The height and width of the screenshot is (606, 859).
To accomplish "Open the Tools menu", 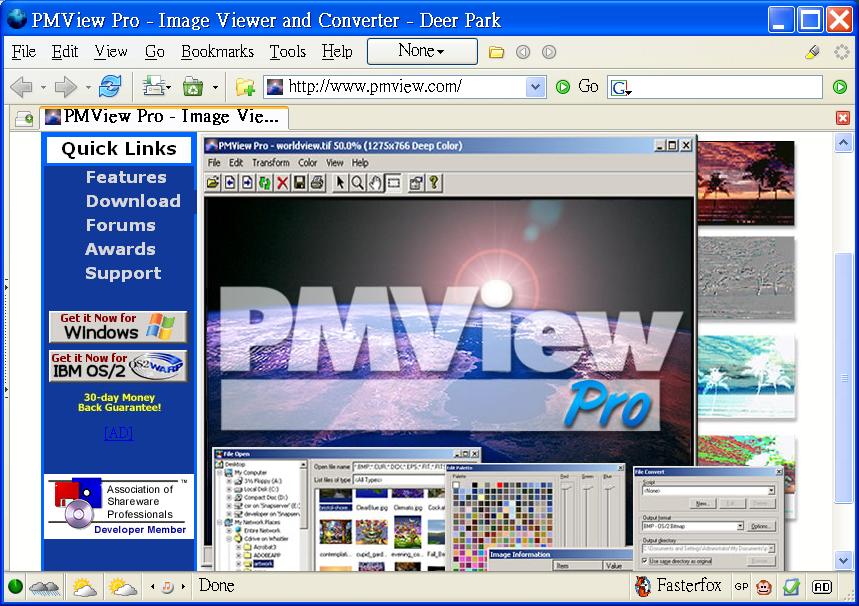I will 287,52.
